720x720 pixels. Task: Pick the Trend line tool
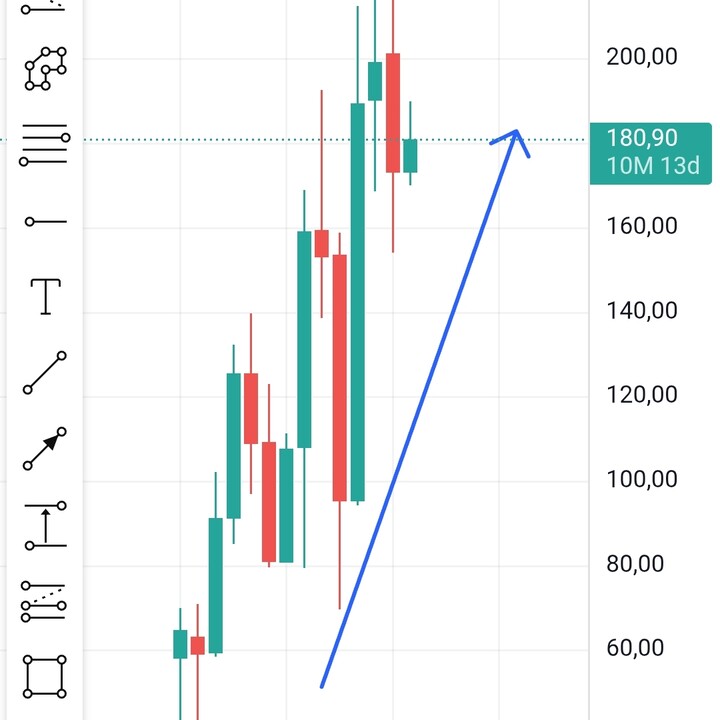45,373
